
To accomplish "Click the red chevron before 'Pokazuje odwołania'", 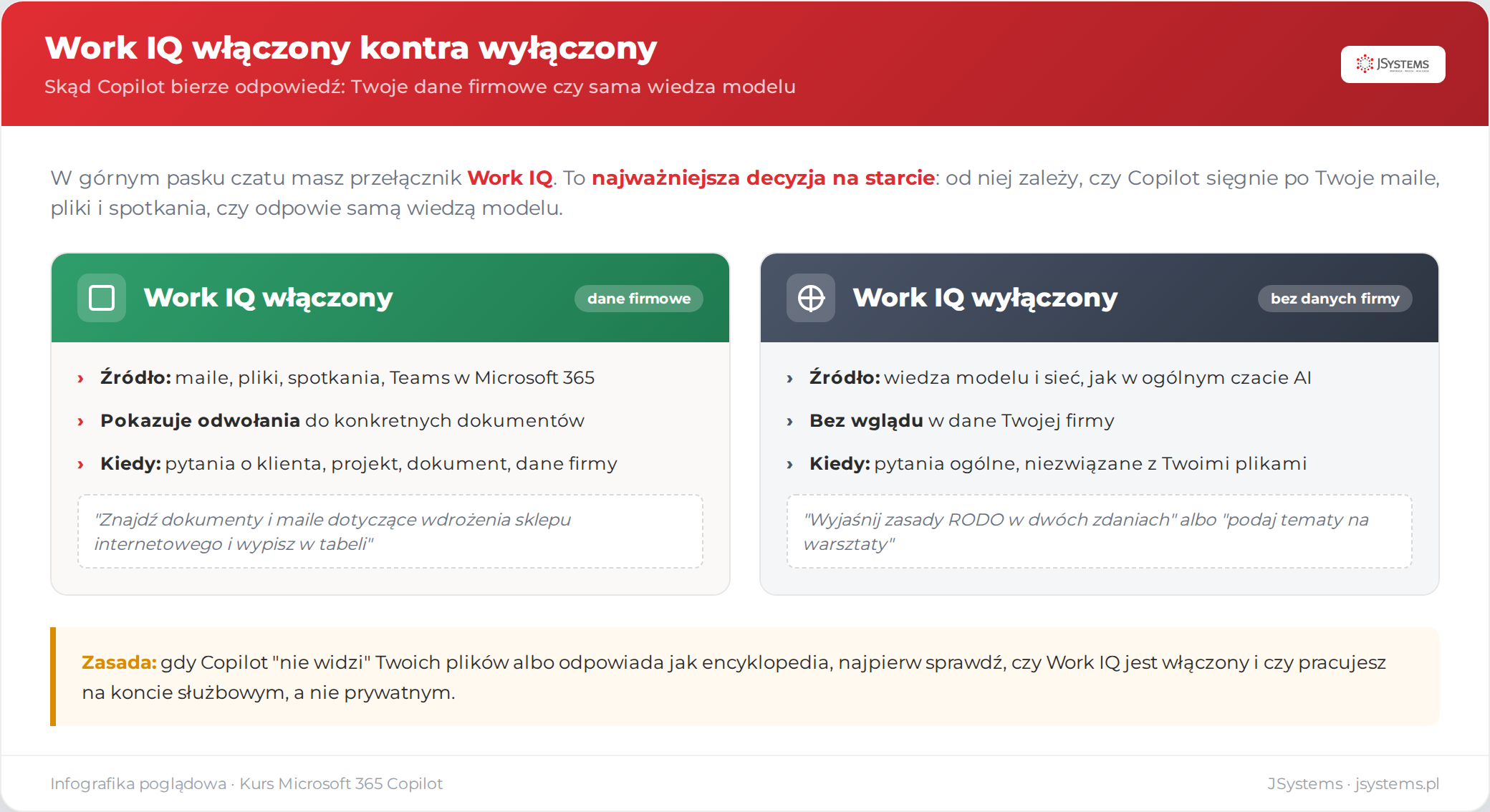I will (x=80, y=422).
